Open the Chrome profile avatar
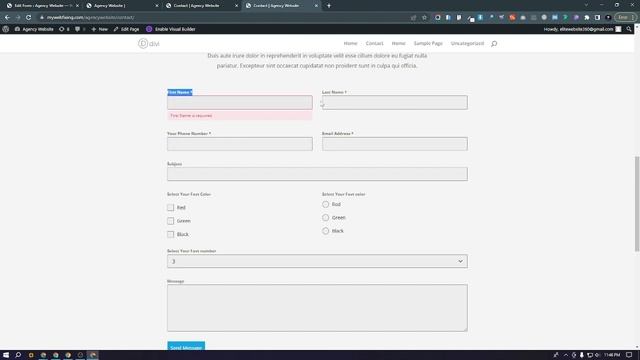Image resolution: width=640 pixels, height=360 pixels. click(608, 18)
